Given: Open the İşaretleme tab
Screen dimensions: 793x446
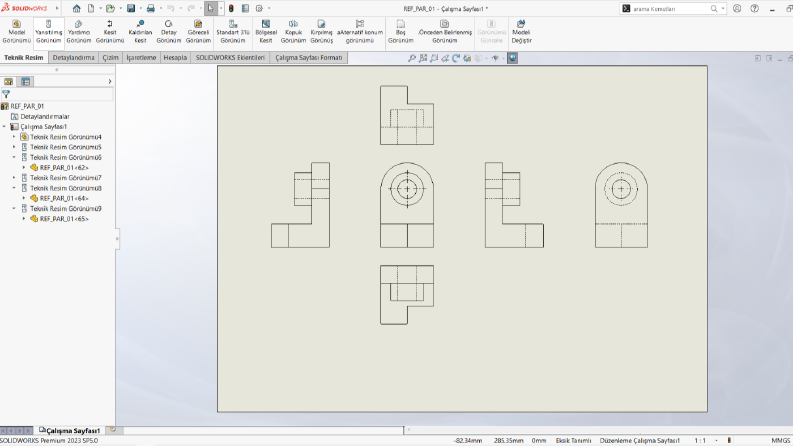Looking at the screenshot, I should pos(141,58).
